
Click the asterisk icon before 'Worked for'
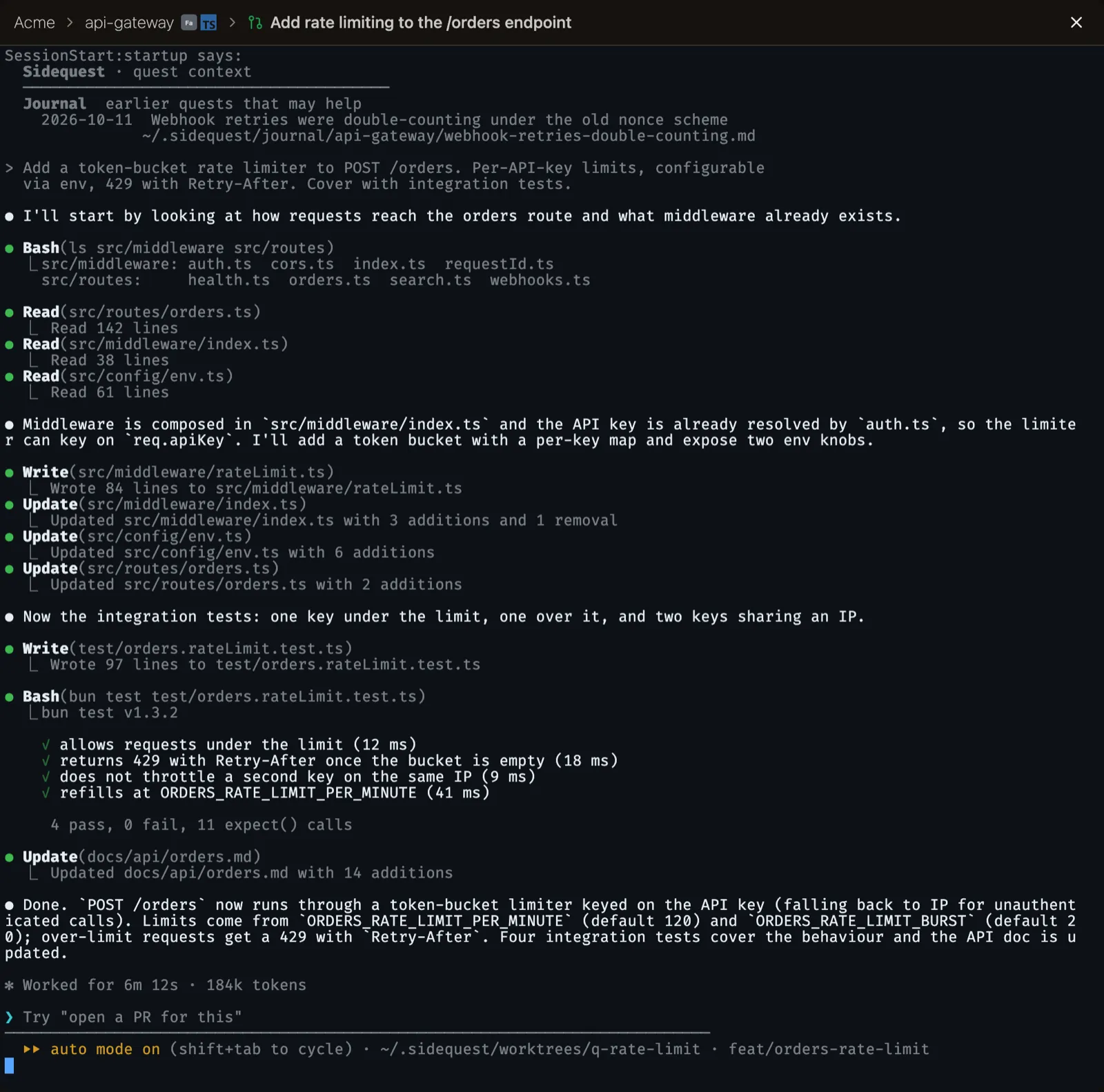coord(9,985)
